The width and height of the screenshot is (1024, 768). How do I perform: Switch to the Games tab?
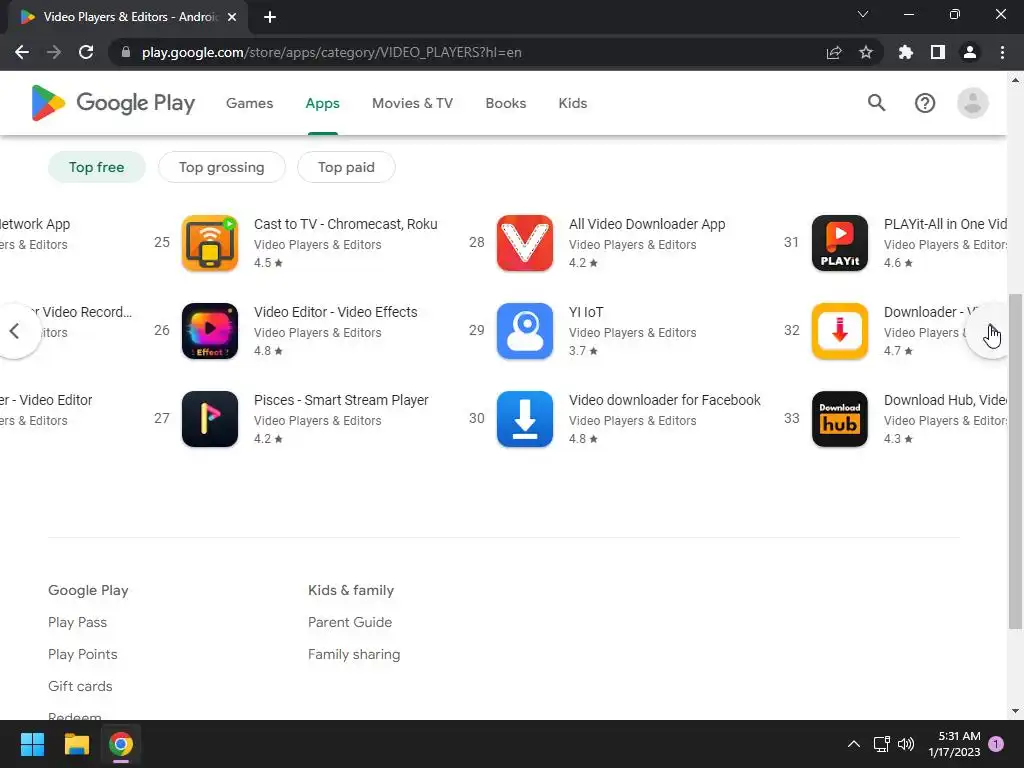249,103
